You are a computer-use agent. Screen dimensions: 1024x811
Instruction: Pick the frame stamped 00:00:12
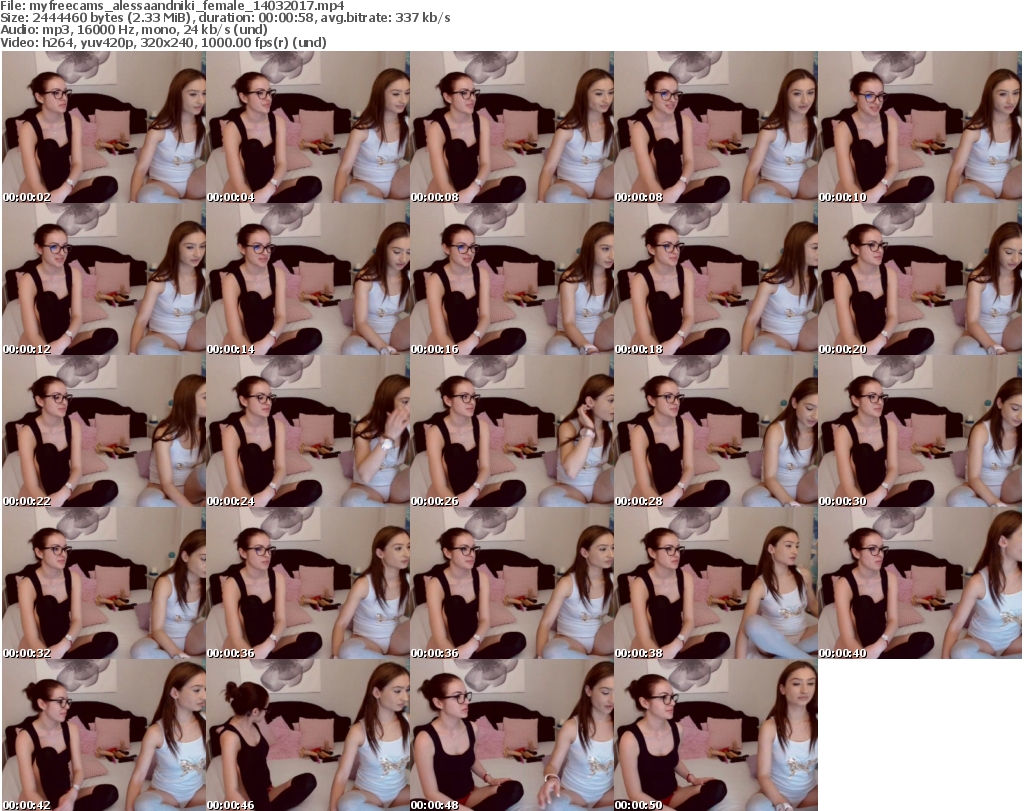tap(104, 279)
